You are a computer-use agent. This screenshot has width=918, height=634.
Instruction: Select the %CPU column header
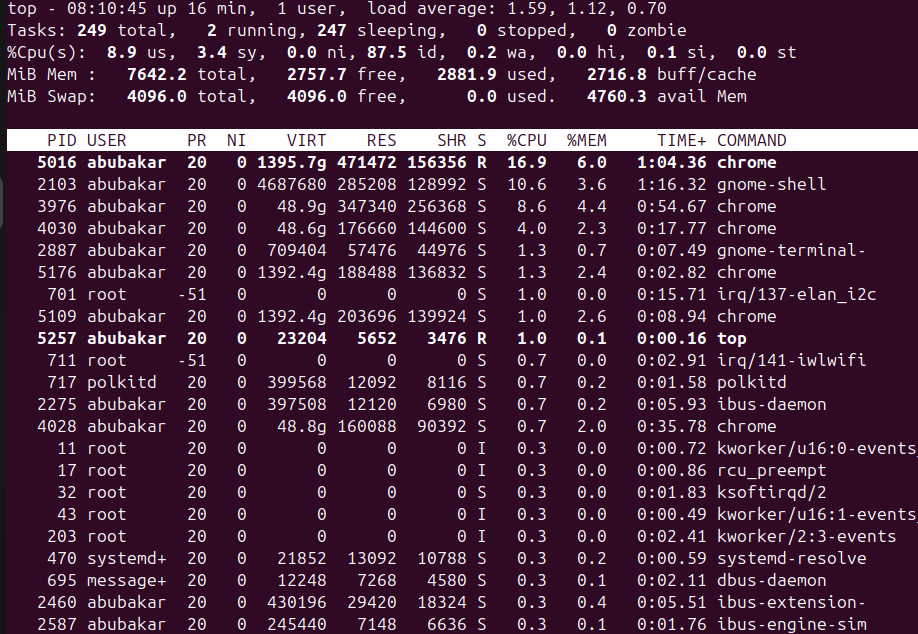pyautogui.click(x=526, y=140)
